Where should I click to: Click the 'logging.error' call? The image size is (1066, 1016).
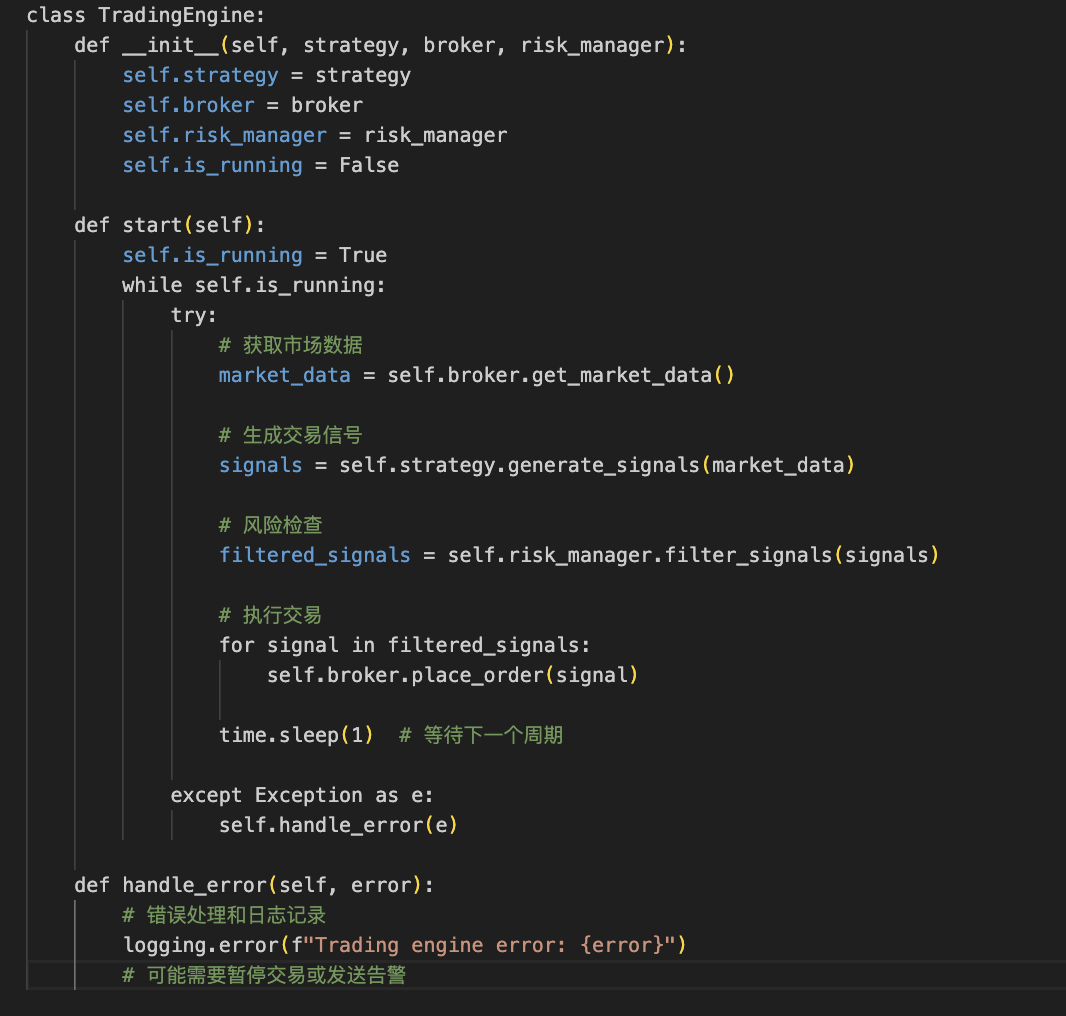point(201,945)
